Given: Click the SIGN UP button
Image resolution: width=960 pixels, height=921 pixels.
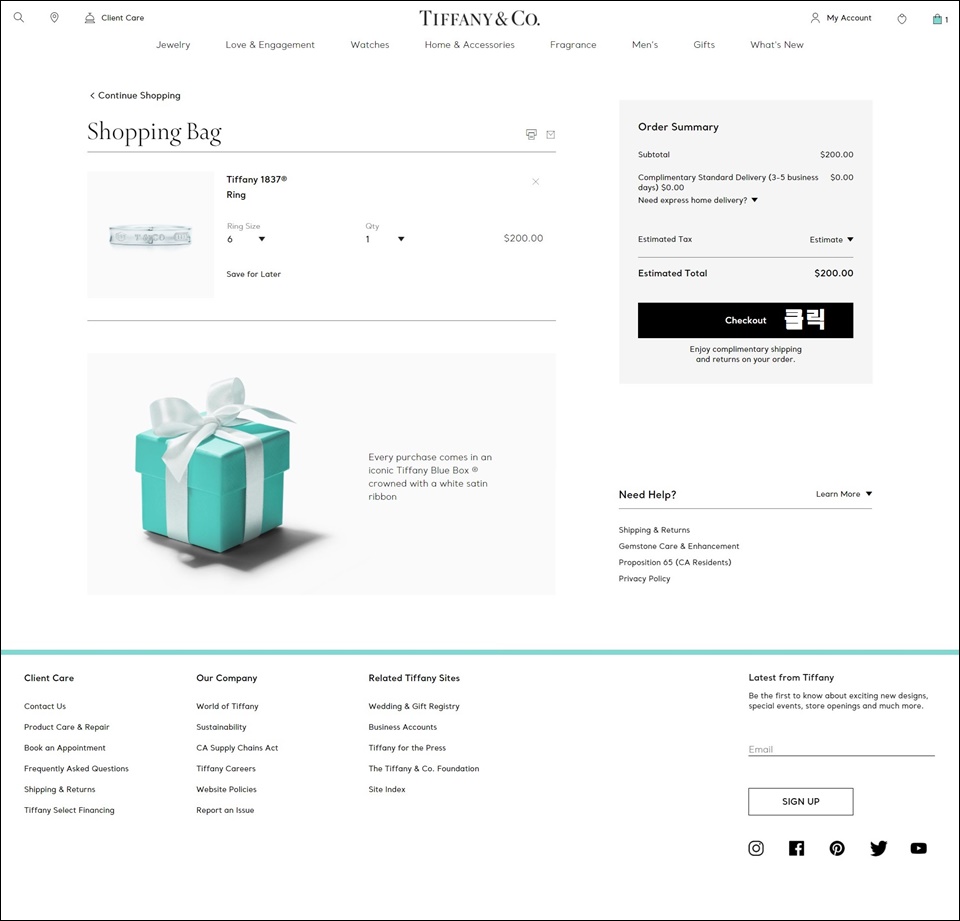Looking at the screenshot, I should tap(801, 802).
